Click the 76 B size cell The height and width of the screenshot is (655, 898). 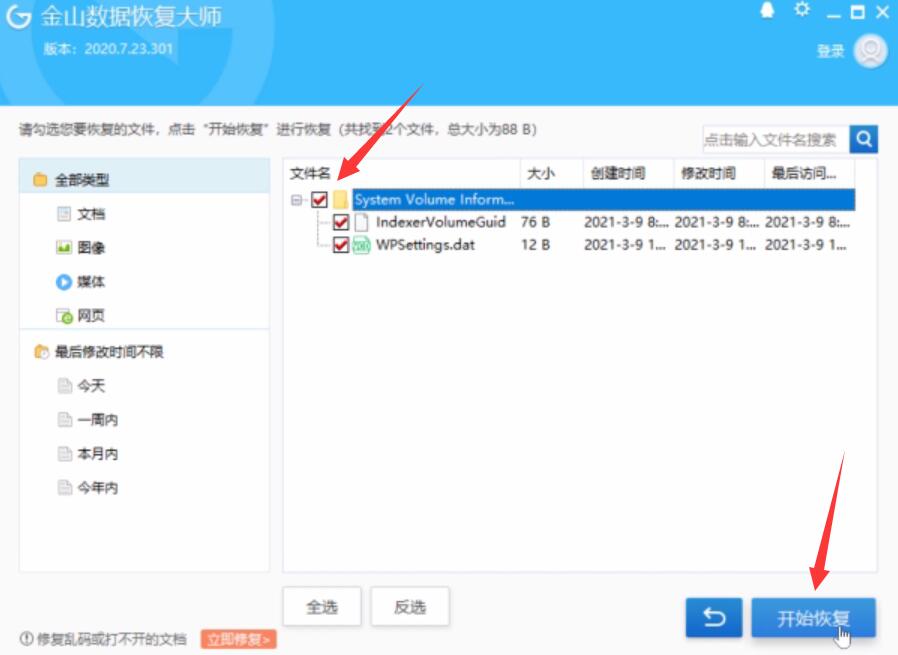pos(535,222)
